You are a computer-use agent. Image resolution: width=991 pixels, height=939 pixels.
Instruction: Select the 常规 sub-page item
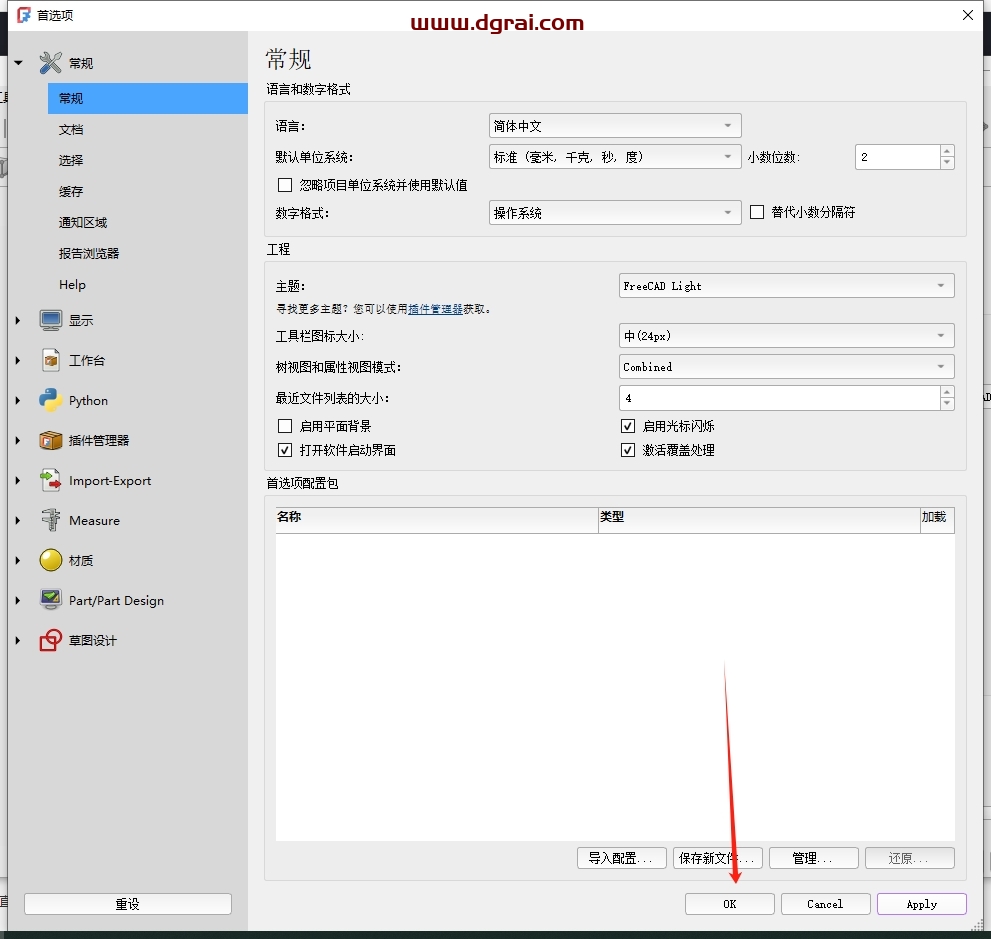coord(147,98)
